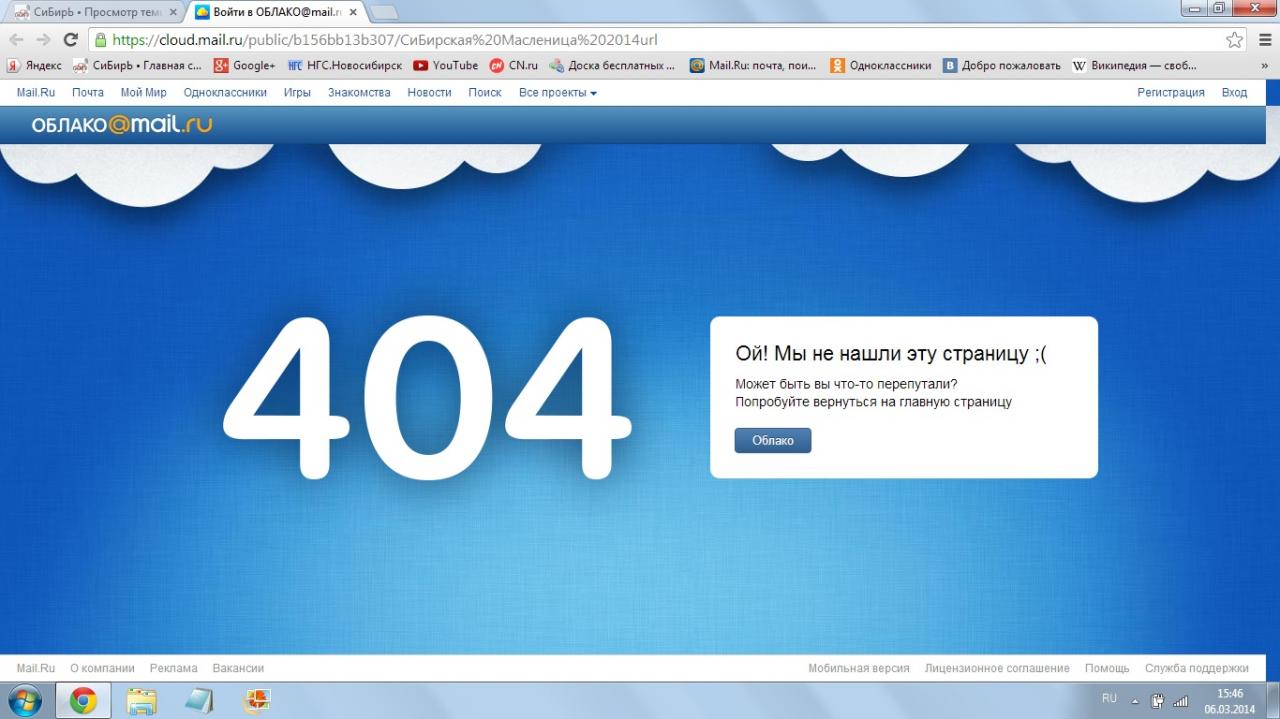Toggle the RU keyboard language indicator

[x=1109, y=699]
